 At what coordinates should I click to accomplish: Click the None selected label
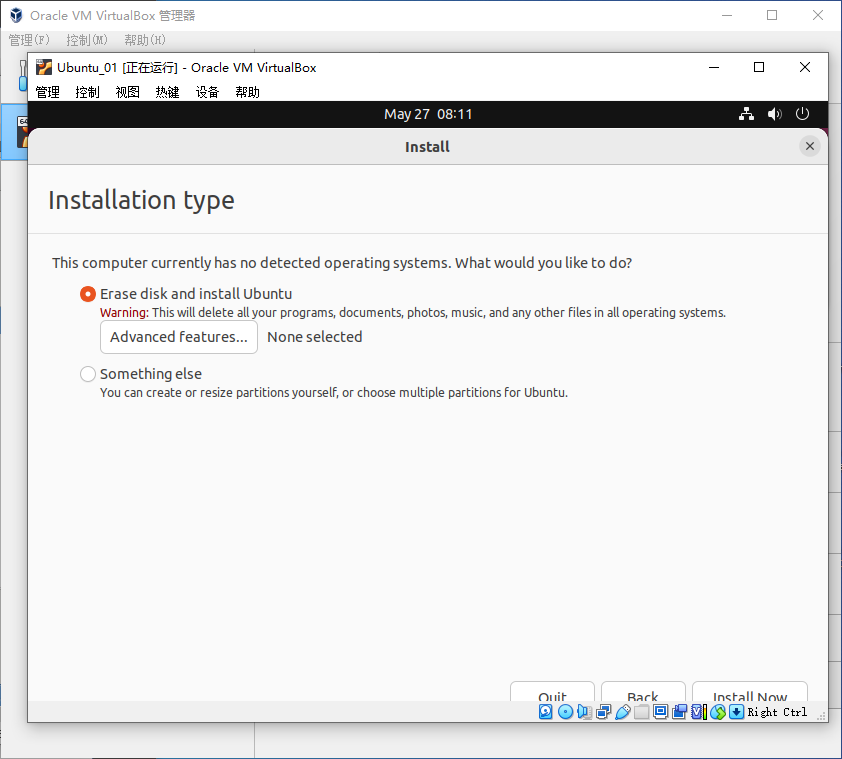click(315, 337)
